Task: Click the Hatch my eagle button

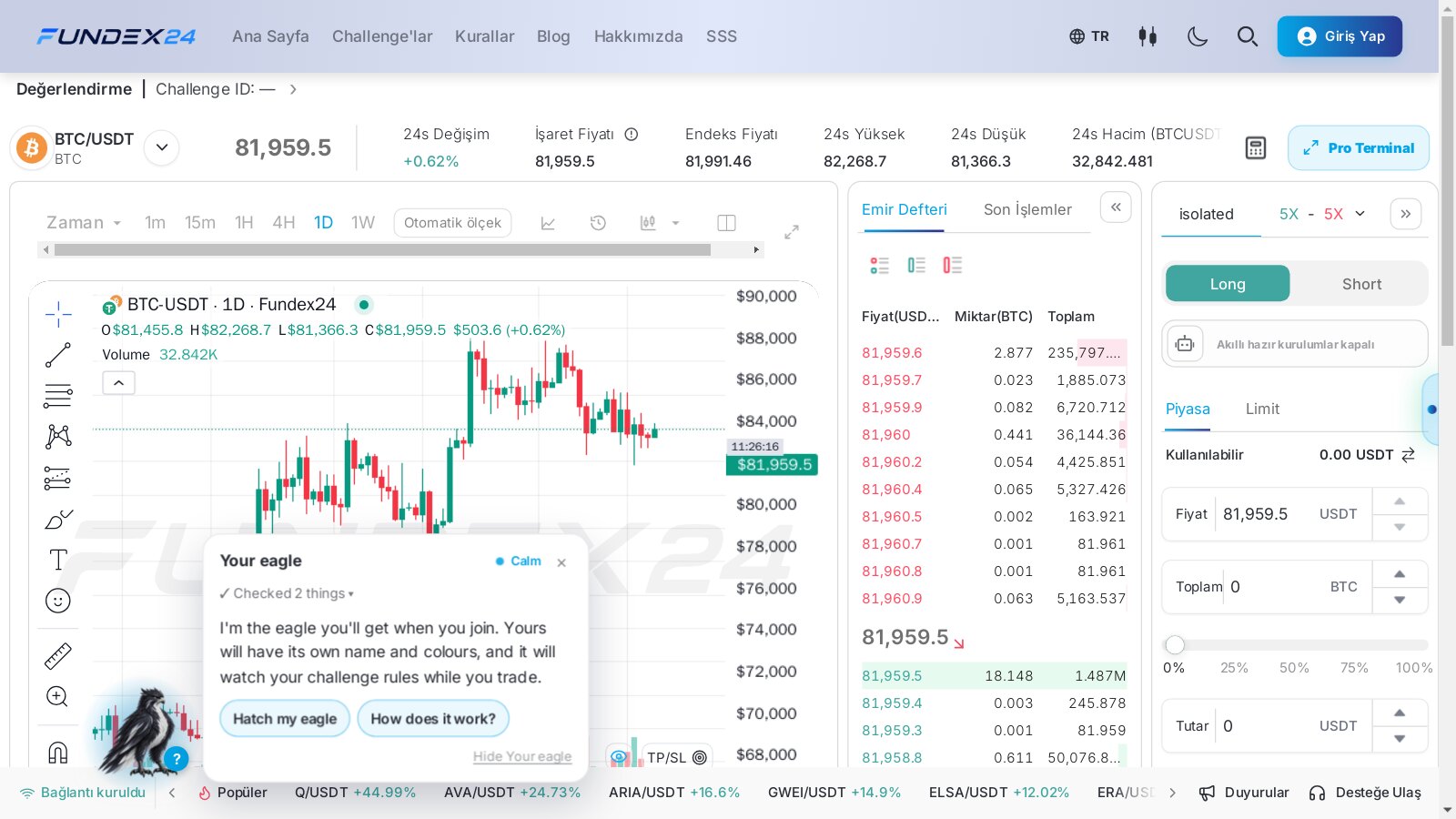Action: click(x=285, y=719)
